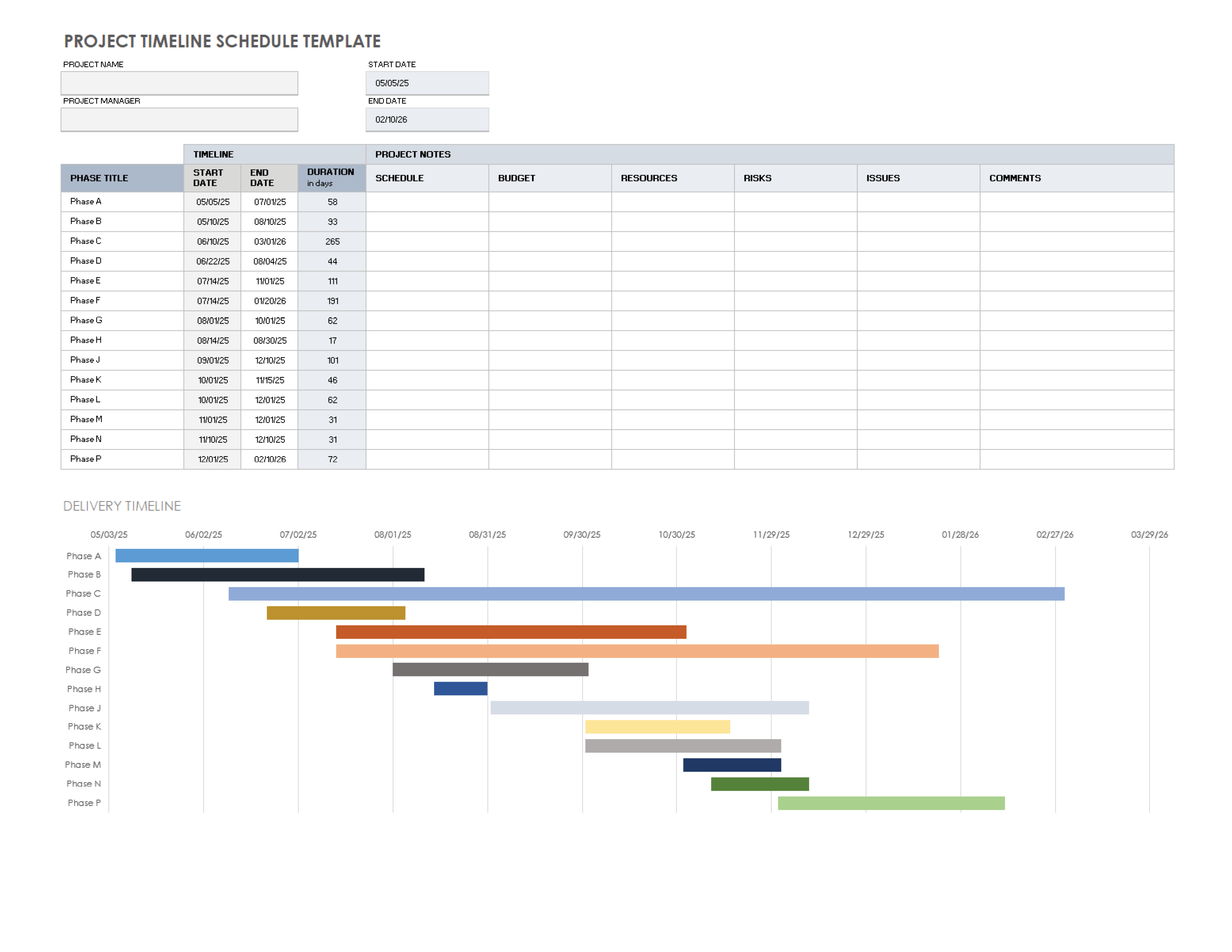Screen dimensions: 1232x952
Task: Click the Phase H Risks notes cell
Action: point(795,340)
